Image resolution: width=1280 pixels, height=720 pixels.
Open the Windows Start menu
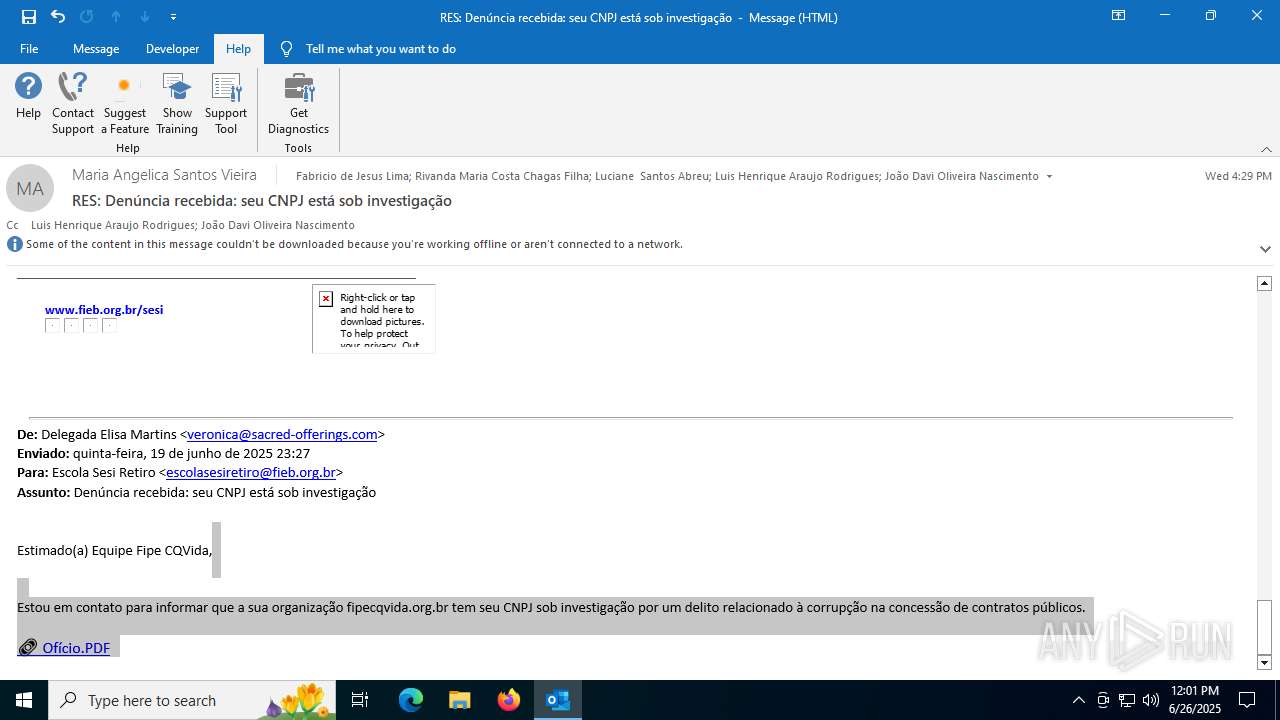[23, 700]
